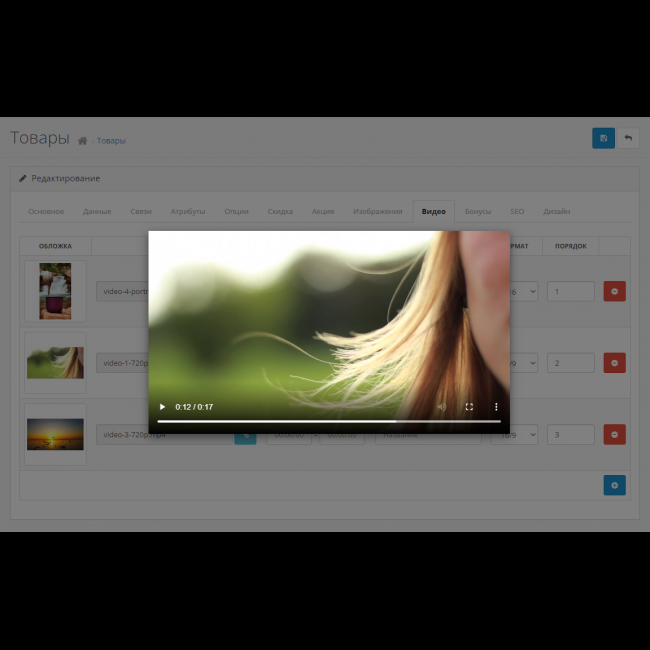Image resolution: width=650 pixels, height=650 pixels.
Task: Click the mute speaker icon in video player
Action: pyautogui.click(x=441, y=407)
